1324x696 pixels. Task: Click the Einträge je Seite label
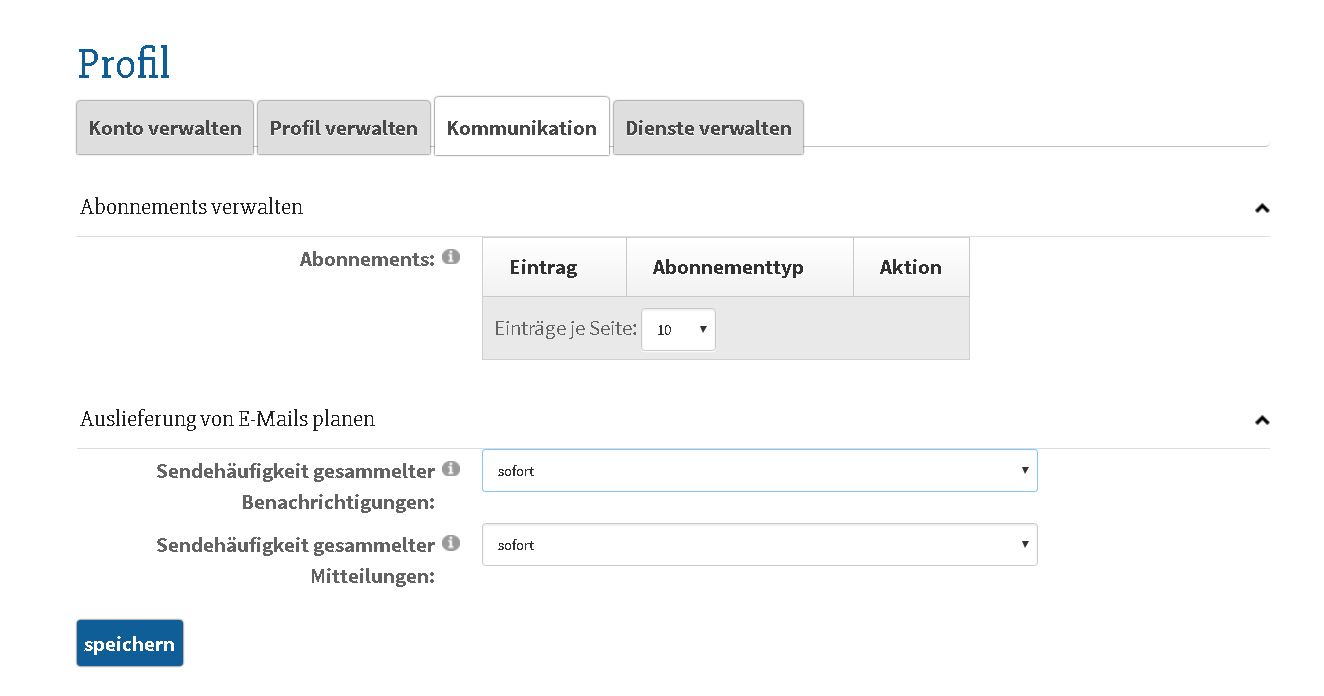click(565, 328)
